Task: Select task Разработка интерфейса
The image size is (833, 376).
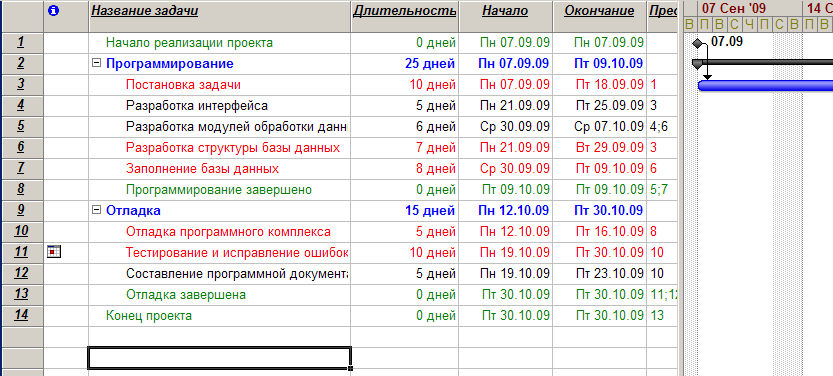Action: (197, 106)
